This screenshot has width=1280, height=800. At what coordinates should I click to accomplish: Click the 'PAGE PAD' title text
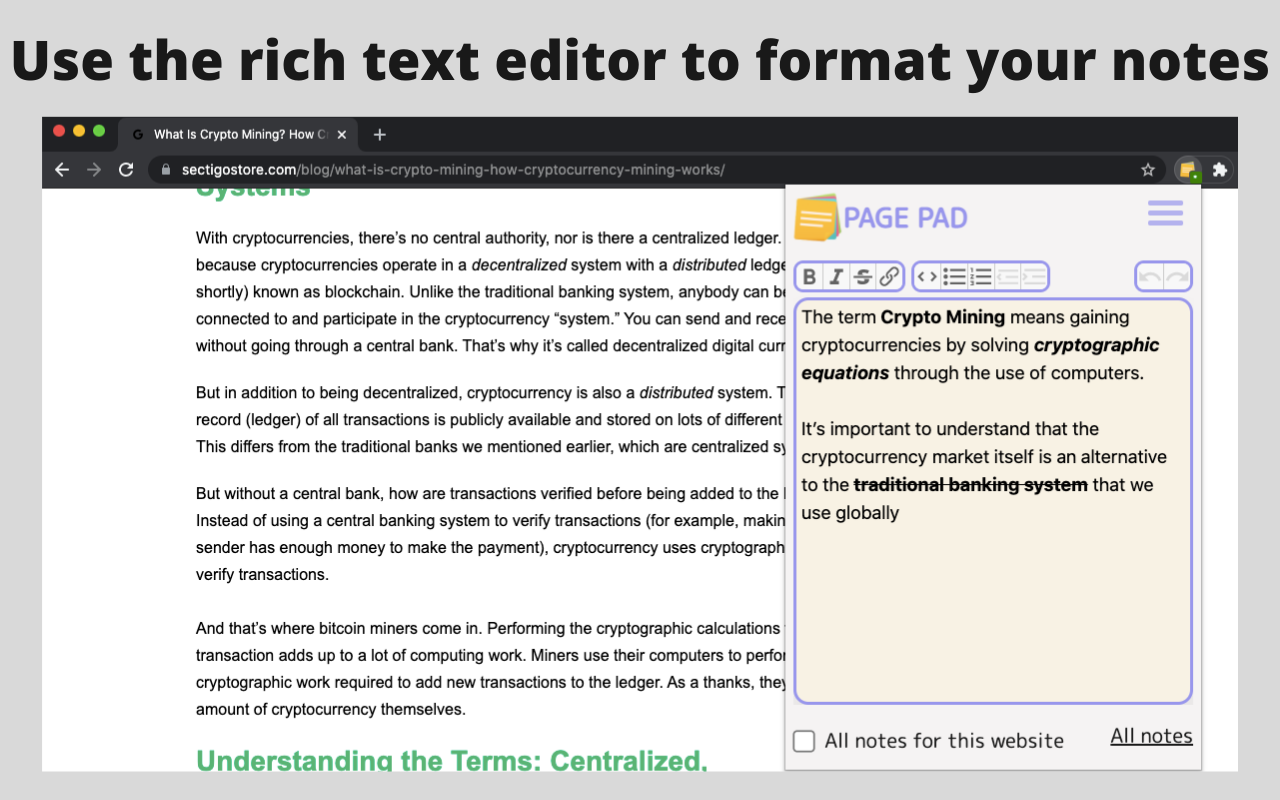click(905, 218)
